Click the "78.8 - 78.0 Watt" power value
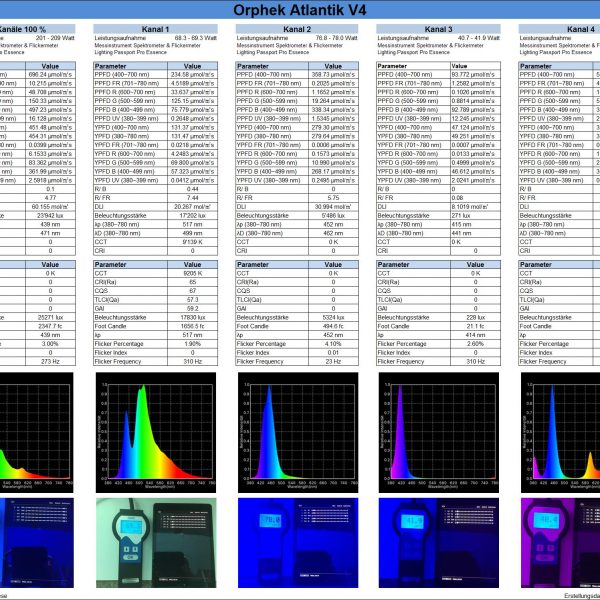Screen dimensions: 600x600 336,38
